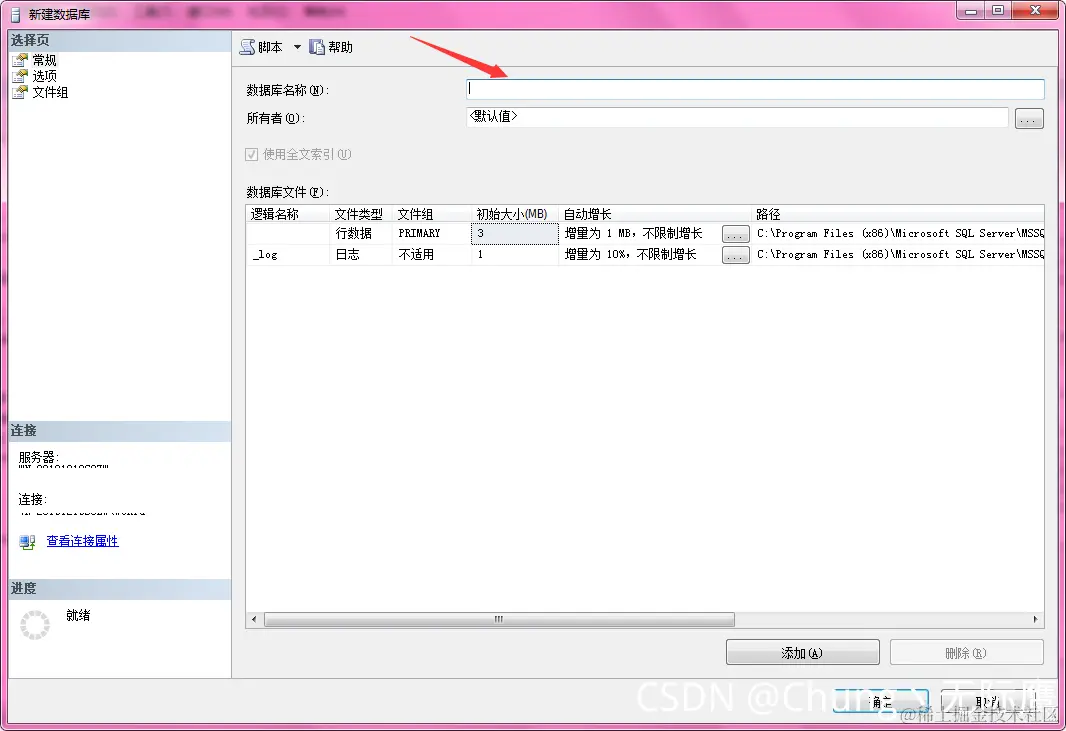Select the PRIMARY filegroup cell
The width and height of the screenshot is (1066, 731).
[431, 233]
